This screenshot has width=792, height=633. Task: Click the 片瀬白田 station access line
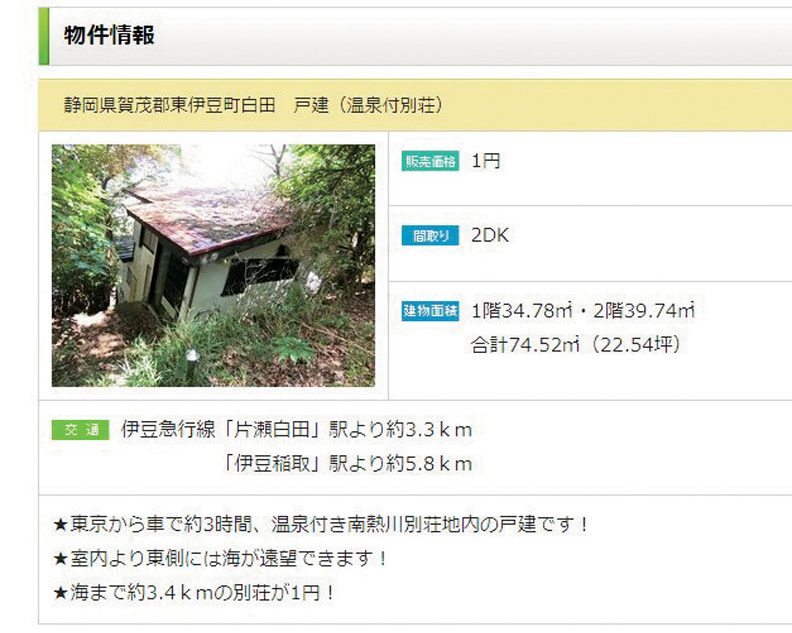click(296, 430)
